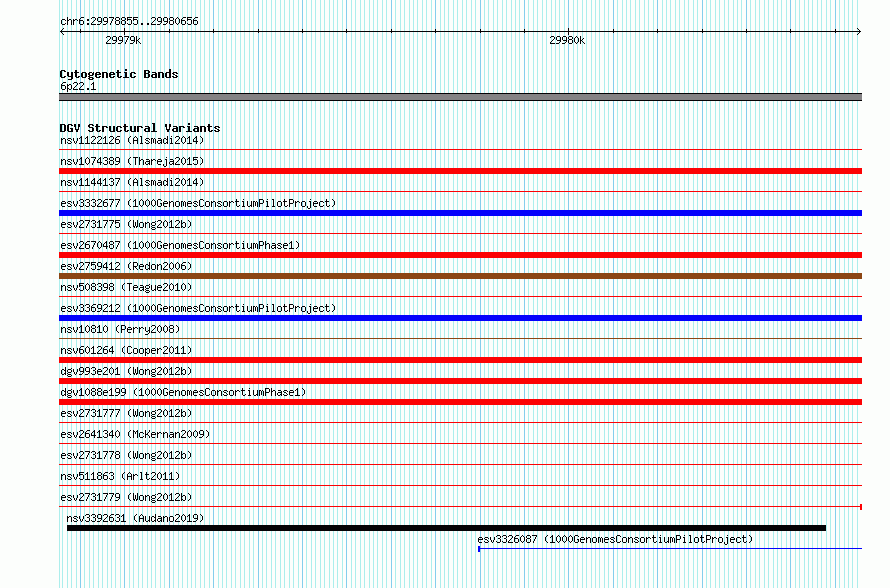The height and width of the screenshot is (588, 890).
Task: Select esv2641340 (McKernan2009) label
Action: click(135, 434)
